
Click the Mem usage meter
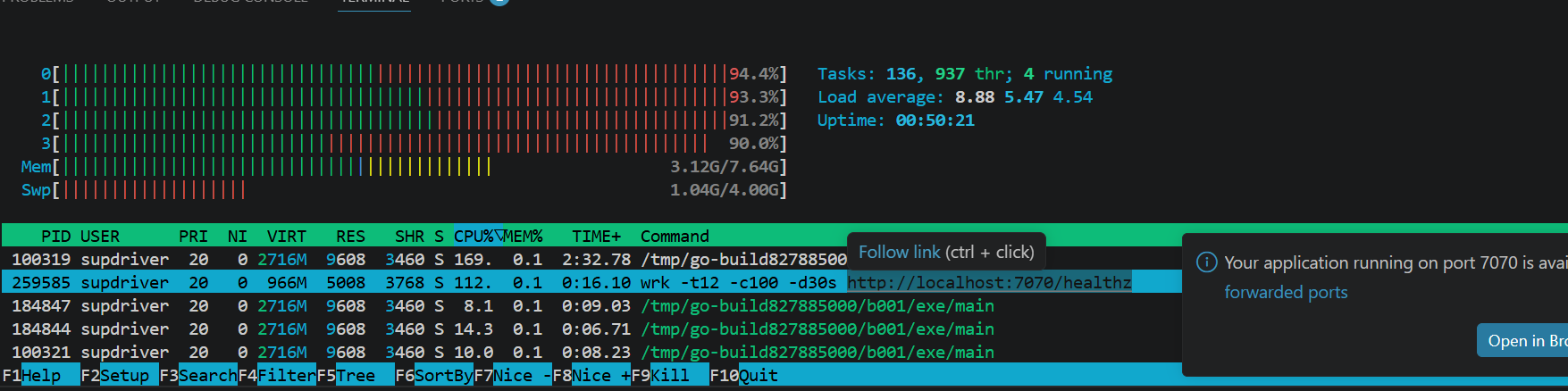click(x=404, y=166)
